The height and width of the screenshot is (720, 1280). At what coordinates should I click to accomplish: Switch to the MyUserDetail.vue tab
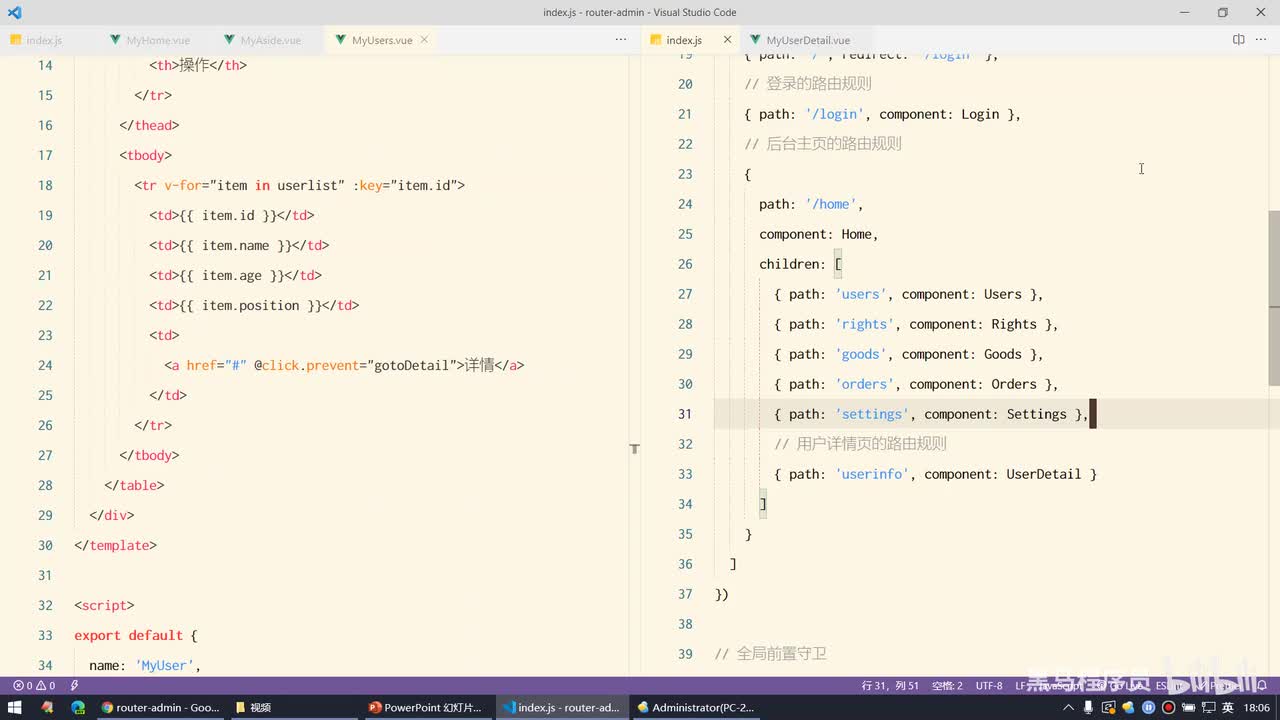point(807,40)
